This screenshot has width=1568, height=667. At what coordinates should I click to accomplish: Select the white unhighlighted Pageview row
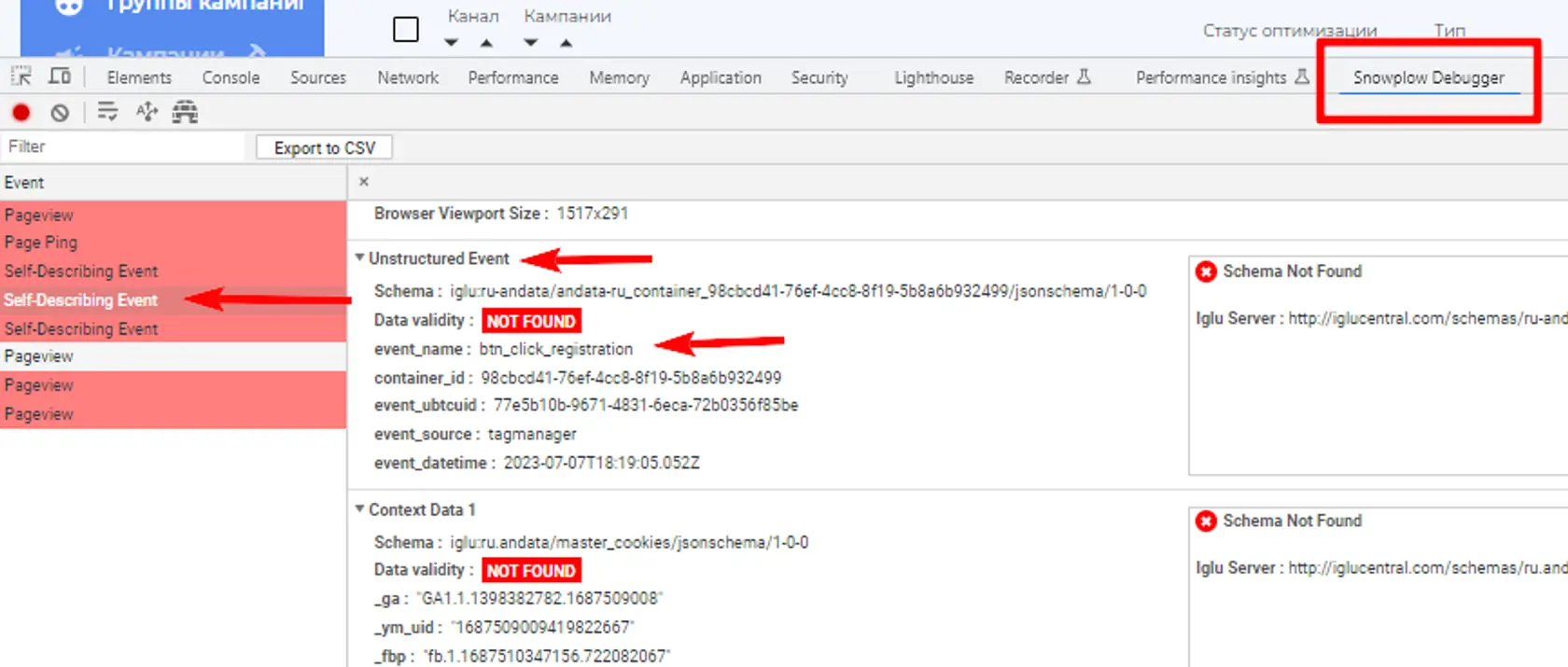(173, 356)
